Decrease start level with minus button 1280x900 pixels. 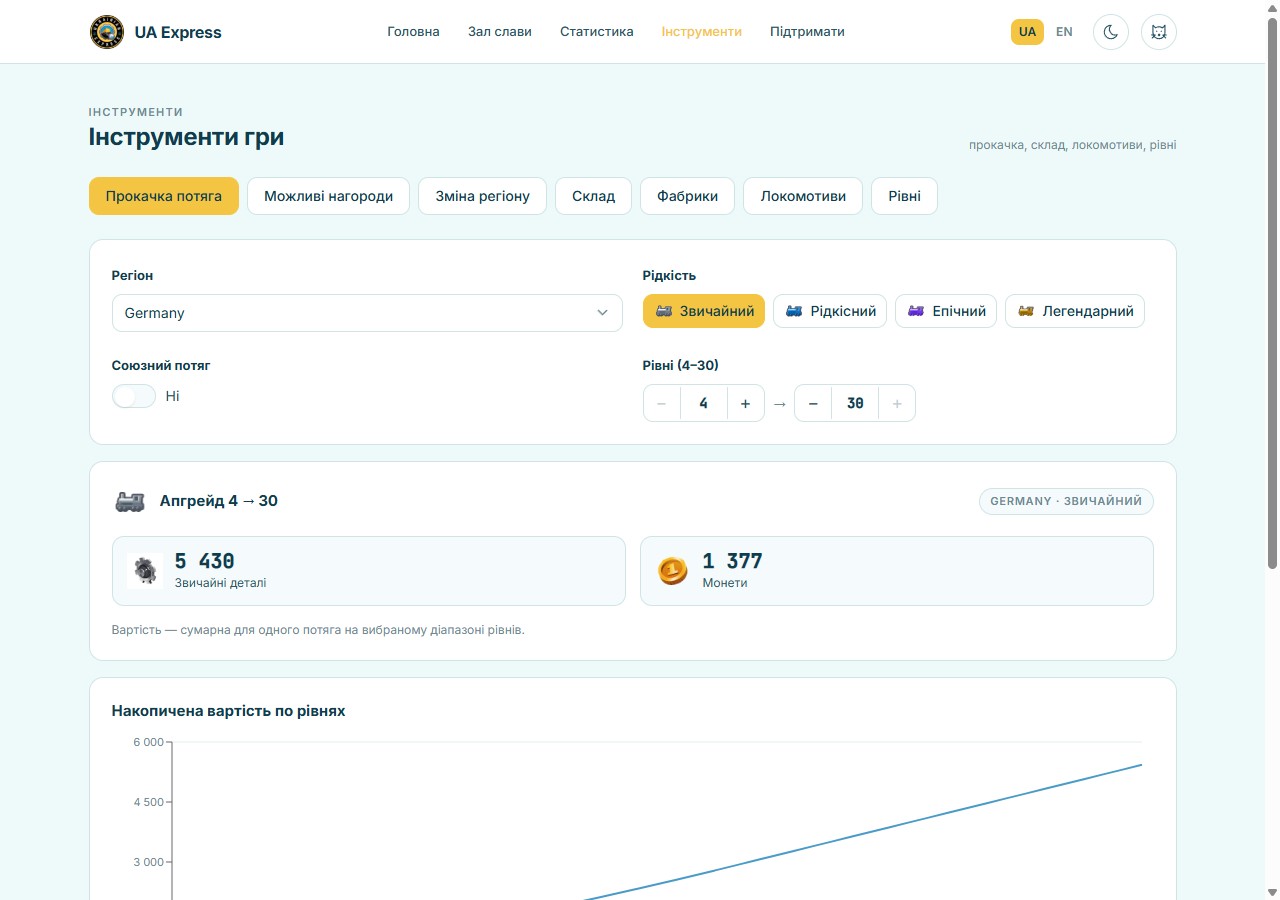[662, 403]
